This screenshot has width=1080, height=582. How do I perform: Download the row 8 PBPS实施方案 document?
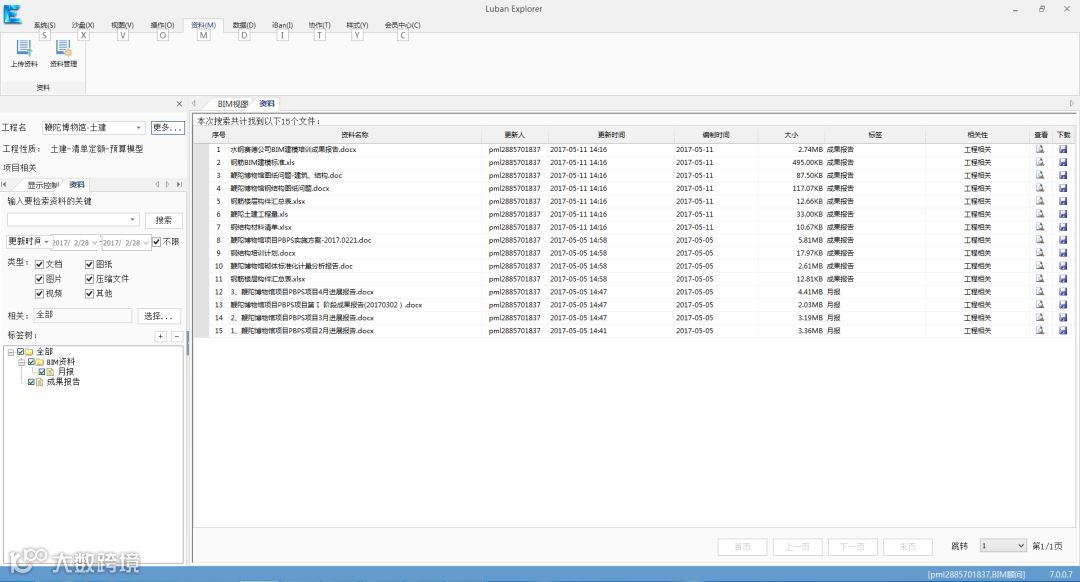[1063, 240]
